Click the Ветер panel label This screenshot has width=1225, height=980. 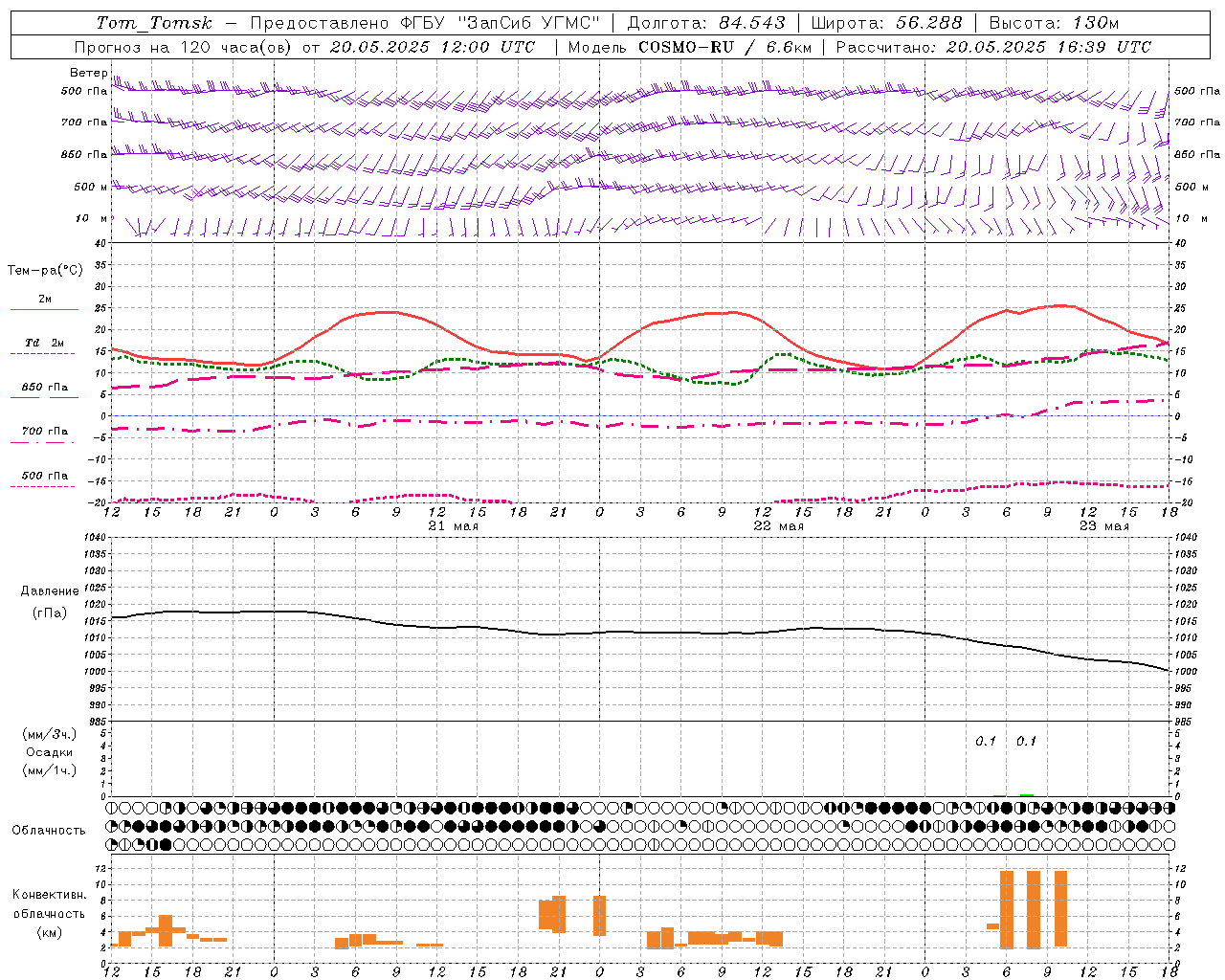click(88, 73)
